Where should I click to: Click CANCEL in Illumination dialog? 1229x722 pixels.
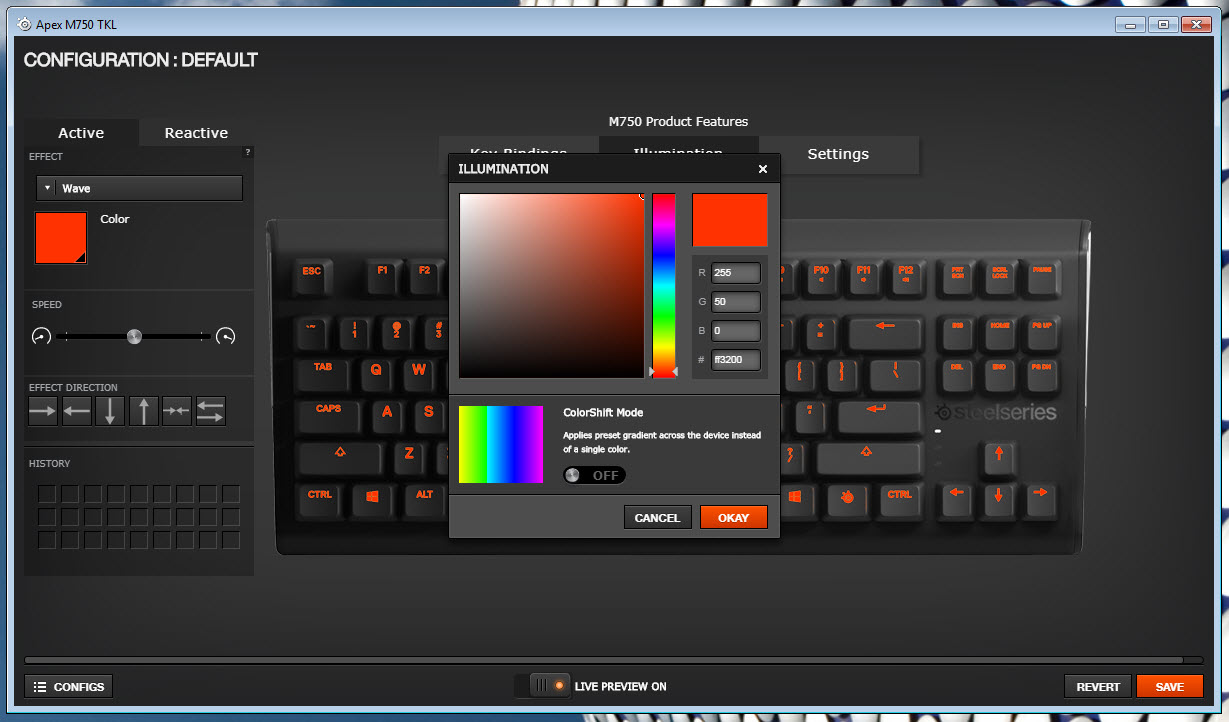[x=657, y=518]
